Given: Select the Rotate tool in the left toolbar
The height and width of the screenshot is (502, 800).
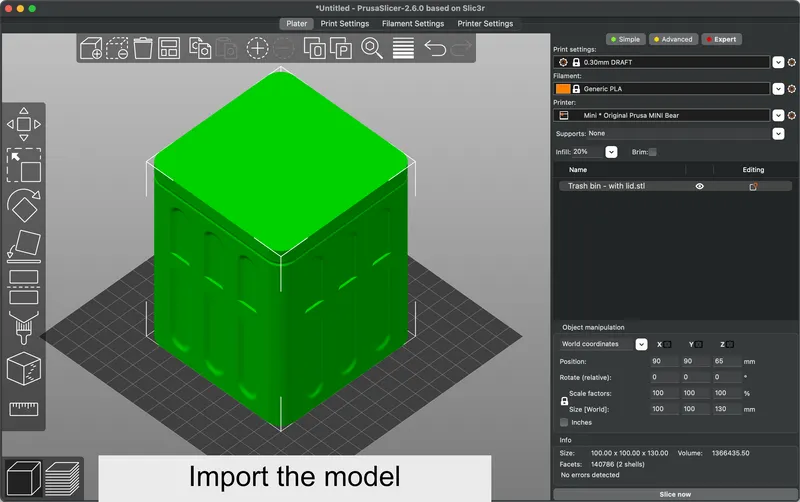Looking at the screenshot, I should click(x=23, y=205).
